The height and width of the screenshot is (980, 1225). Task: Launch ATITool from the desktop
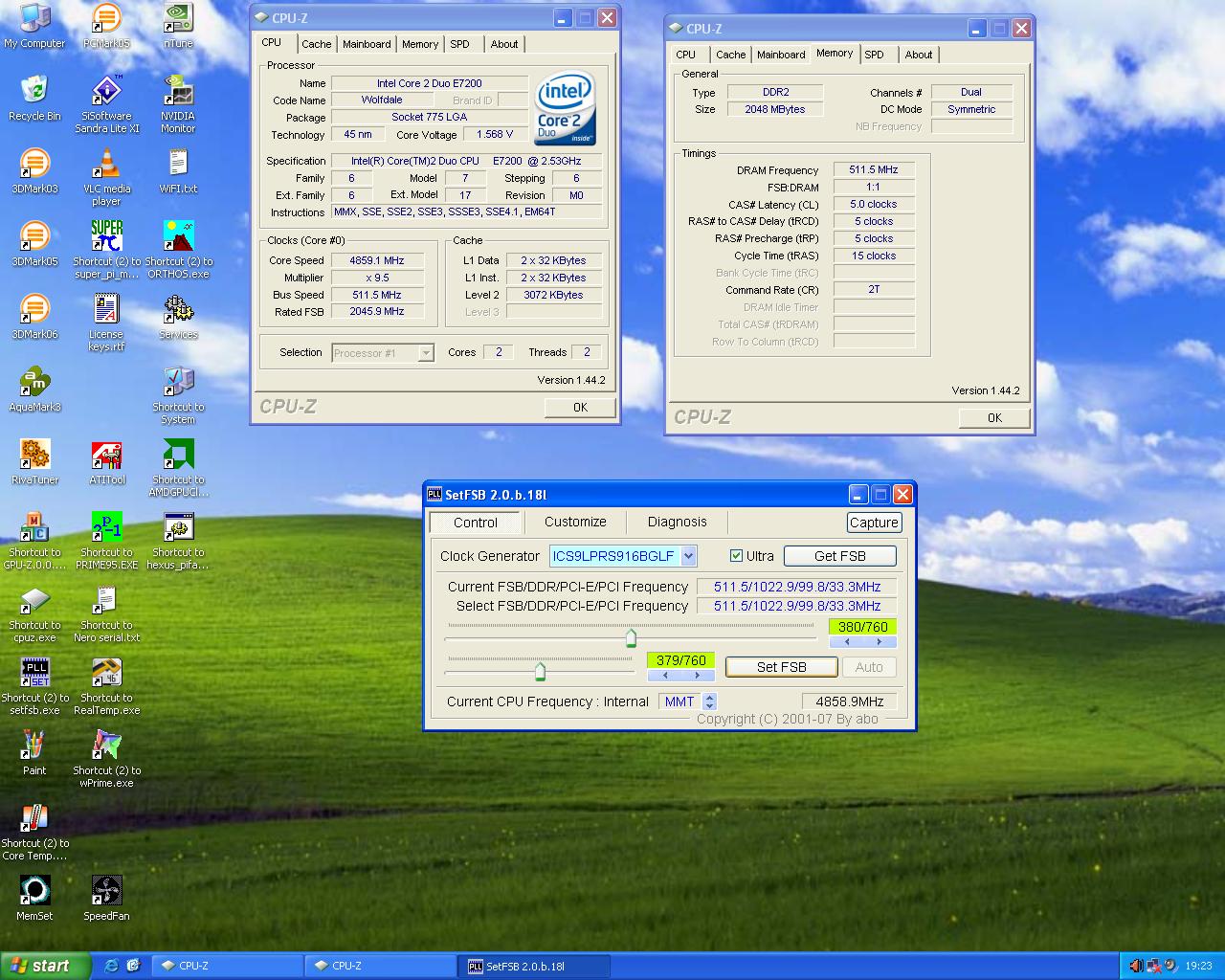(x=106, y=462)
